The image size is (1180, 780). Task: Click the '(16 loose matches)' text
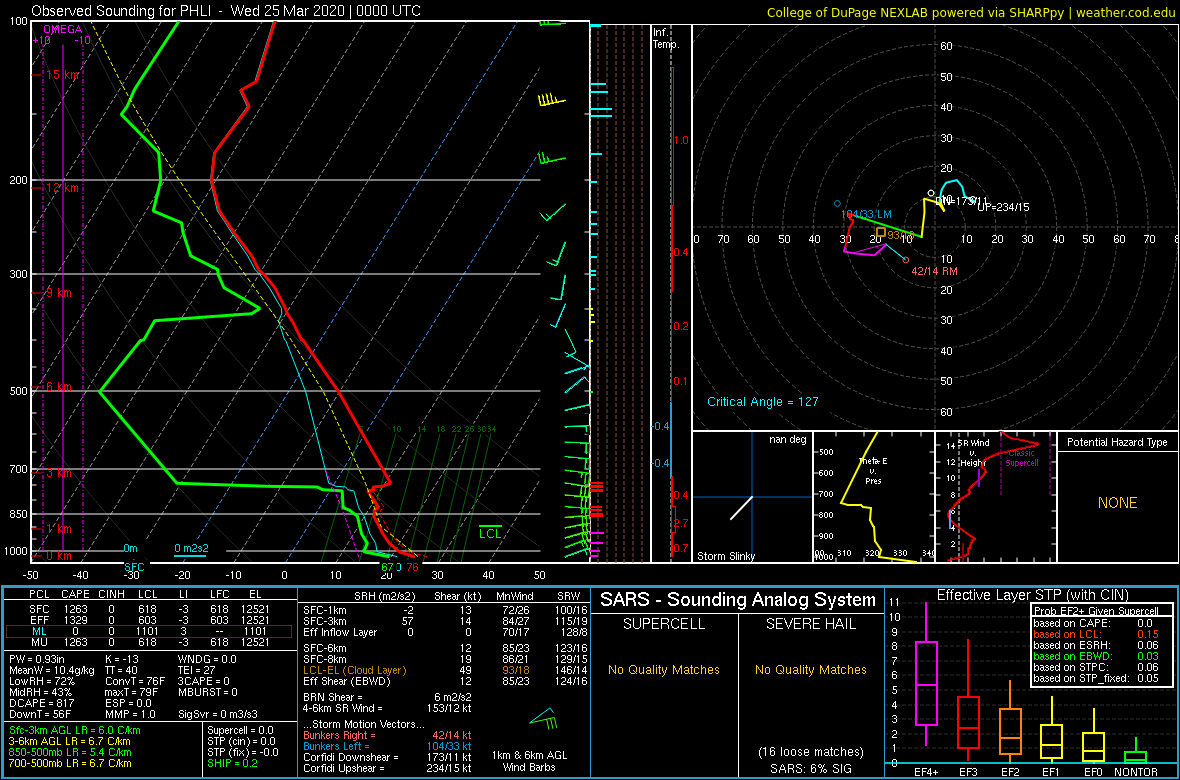810,751
